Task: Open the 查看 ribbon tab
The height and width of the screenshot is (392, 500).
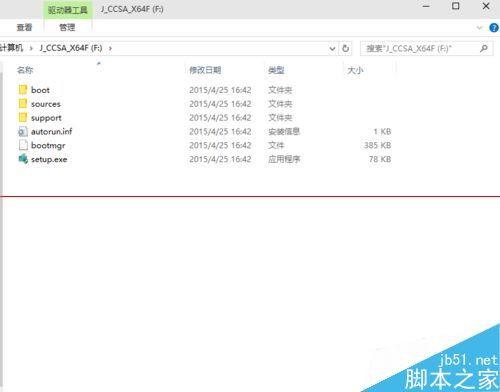Action: [24, 28]
